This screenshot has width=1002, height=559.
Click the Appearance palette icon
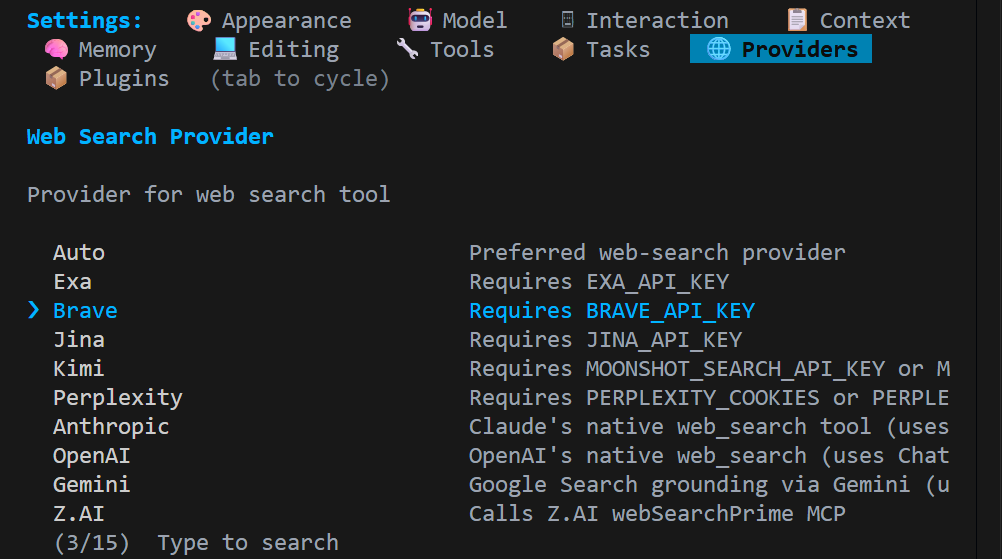point(199,20)
